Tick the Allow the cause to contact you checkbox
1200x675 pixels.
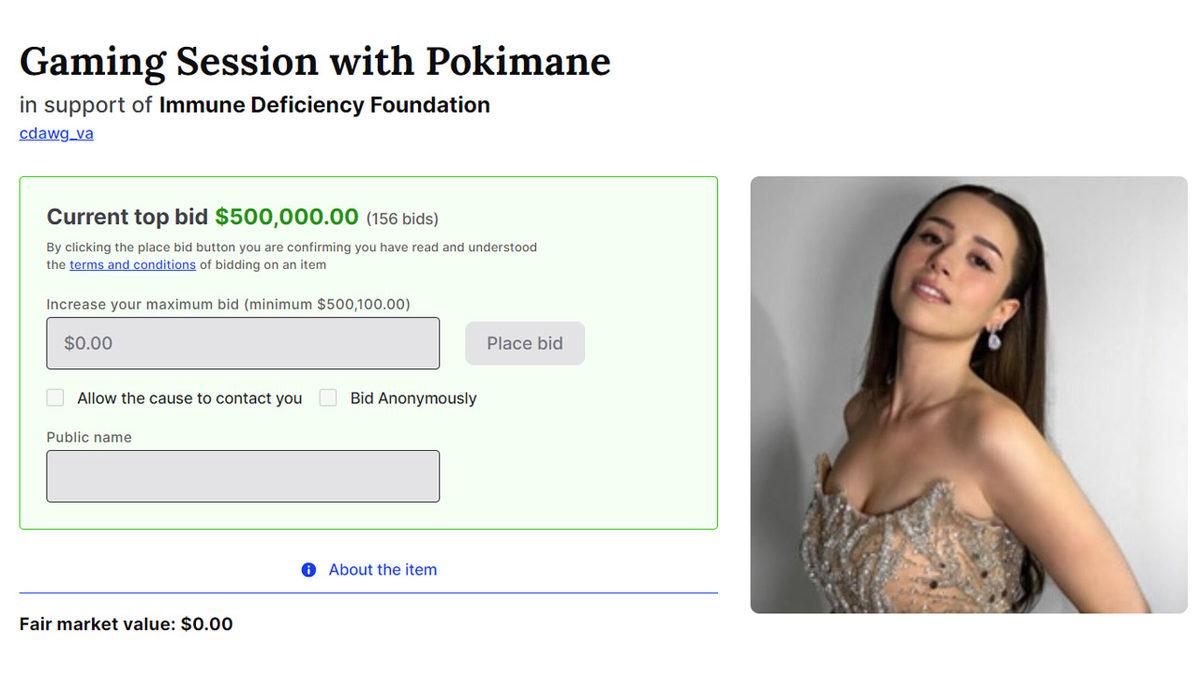click(55, 398)
